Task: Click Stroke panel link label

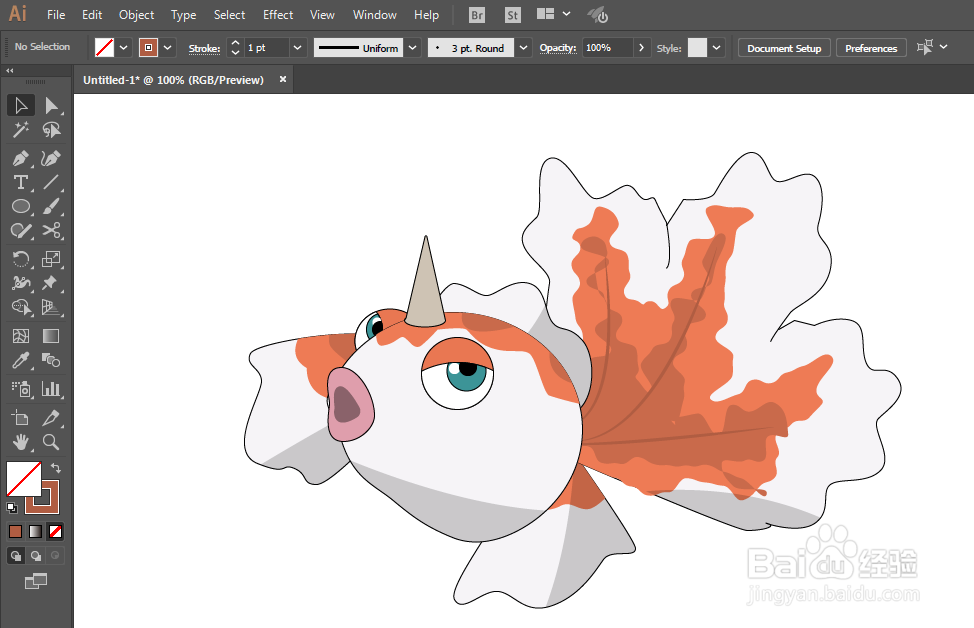Action: coord(204,48)
